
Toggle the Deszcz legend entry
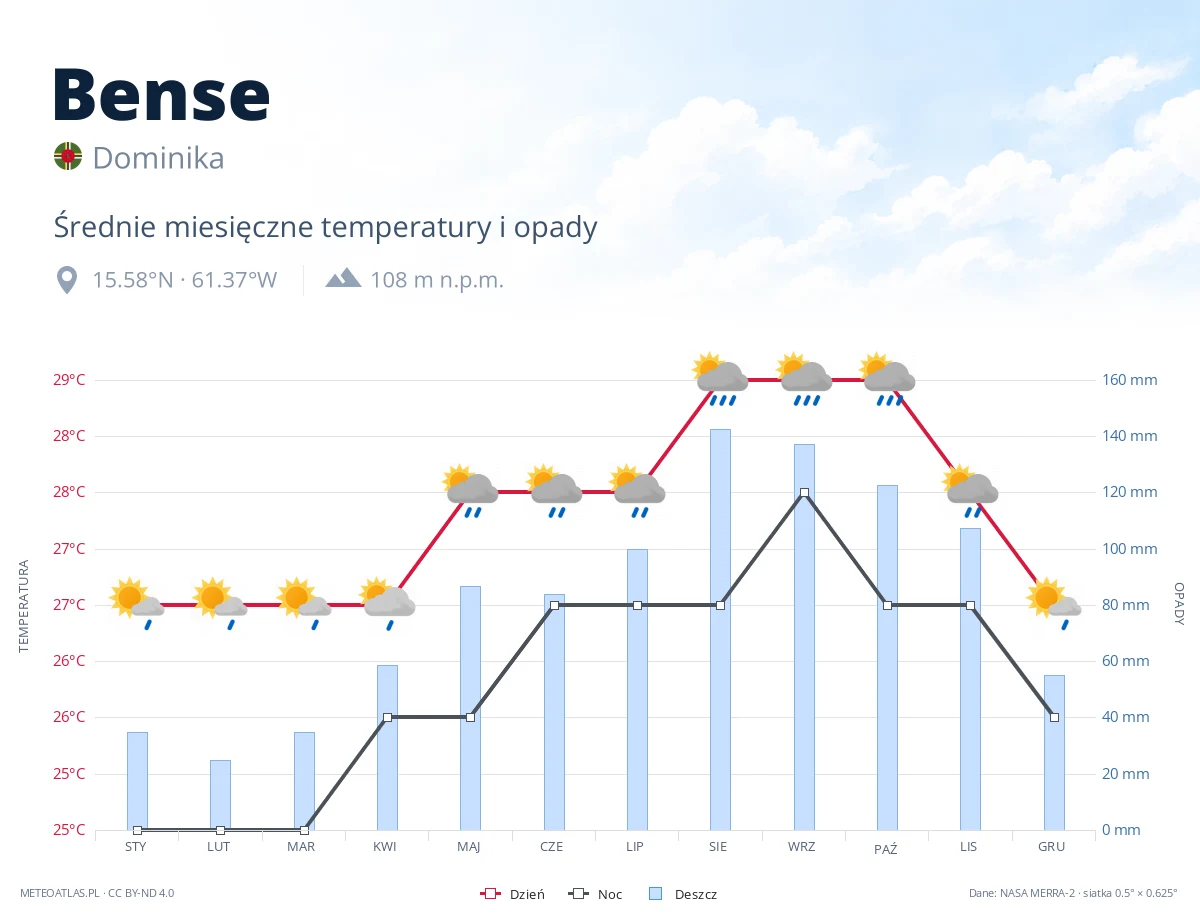[x=682, y=894]
